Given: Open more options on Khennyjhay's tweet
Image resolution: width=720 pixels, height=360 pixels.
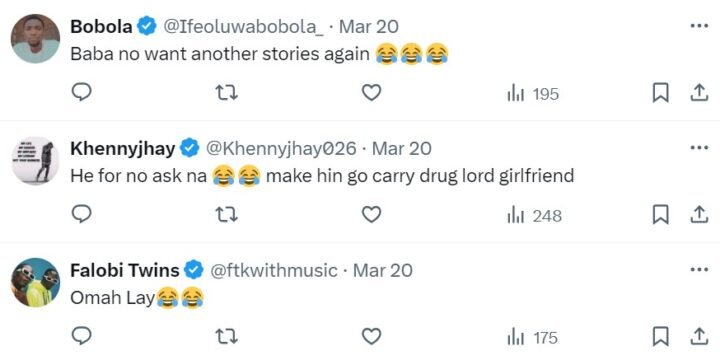Looking at the screenshot, I should click(699, 148).
